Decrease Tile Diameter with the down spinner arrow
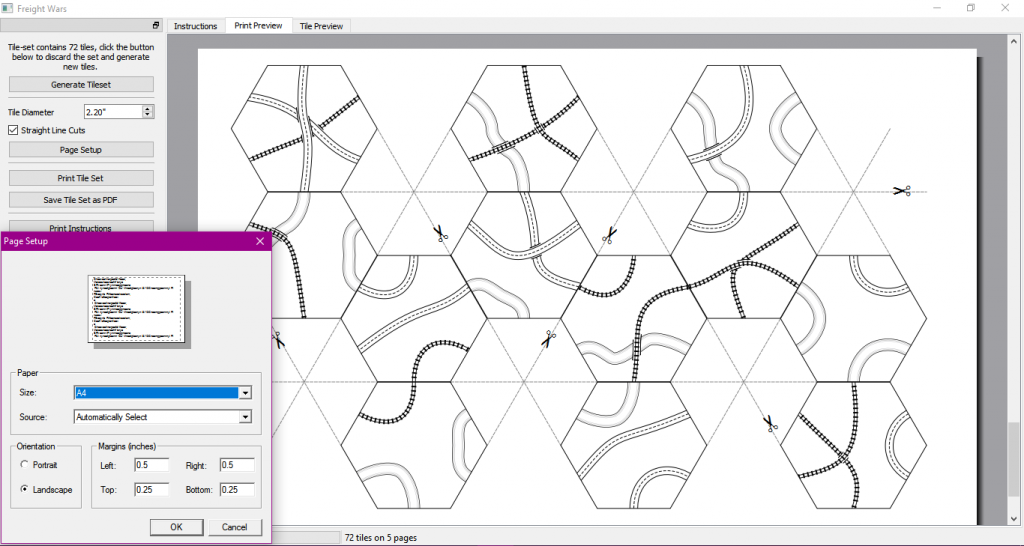This screenshot has height=546, width=1024. click(x=148, y=116)
